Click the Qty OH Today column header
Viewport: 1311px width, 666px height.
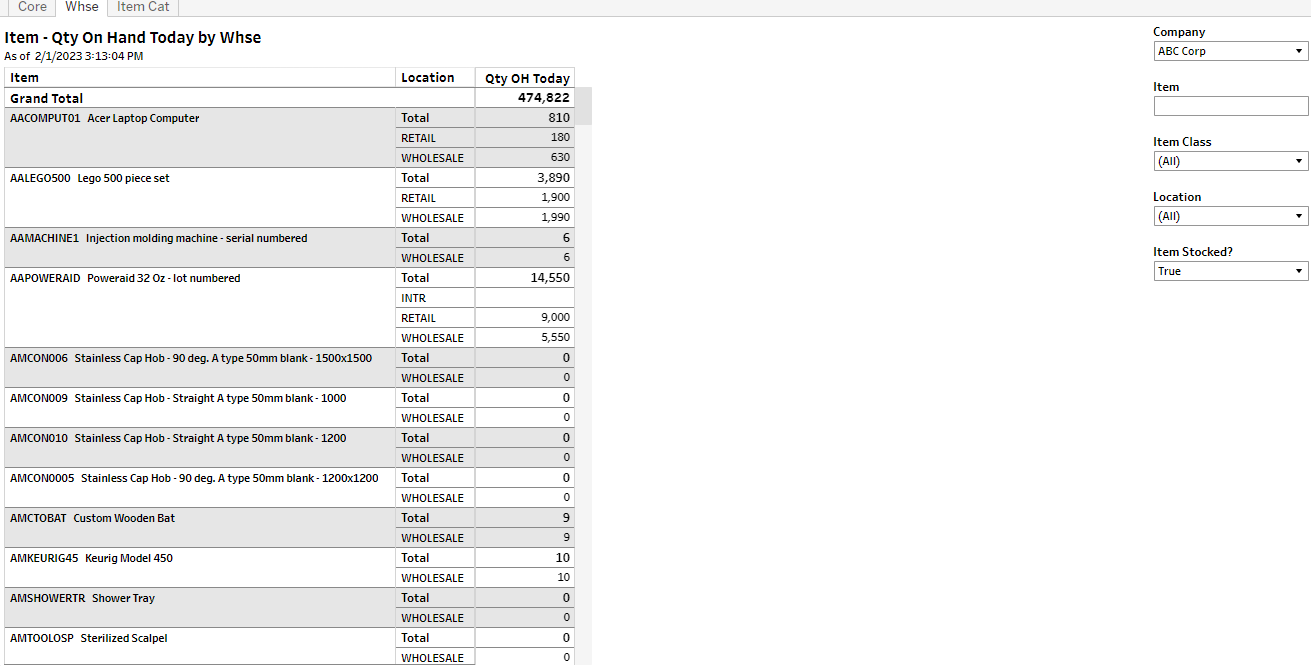click(527, 78)
